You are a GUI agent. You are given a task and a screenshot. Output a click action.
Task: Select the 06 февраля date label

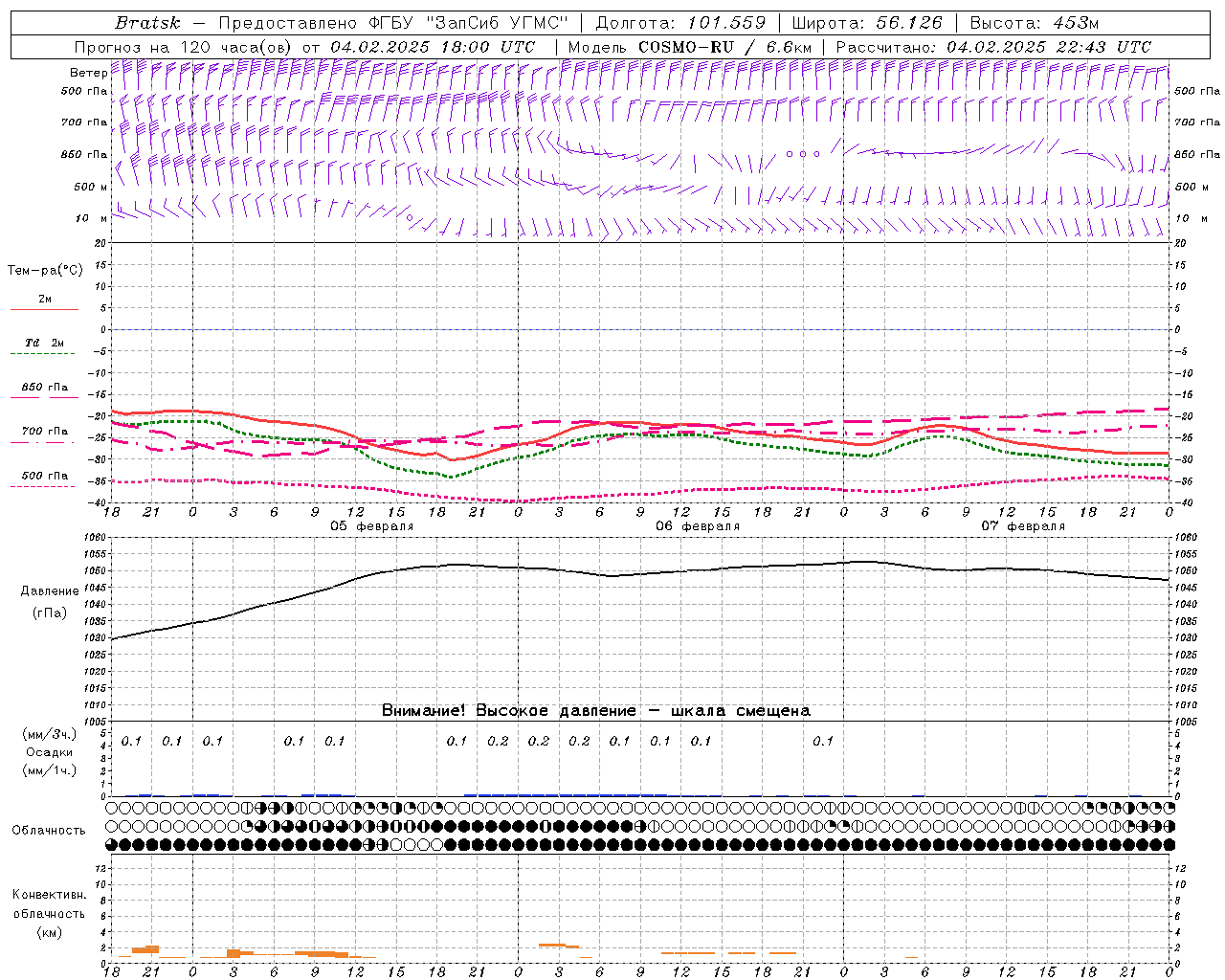[x=698, y=526]
